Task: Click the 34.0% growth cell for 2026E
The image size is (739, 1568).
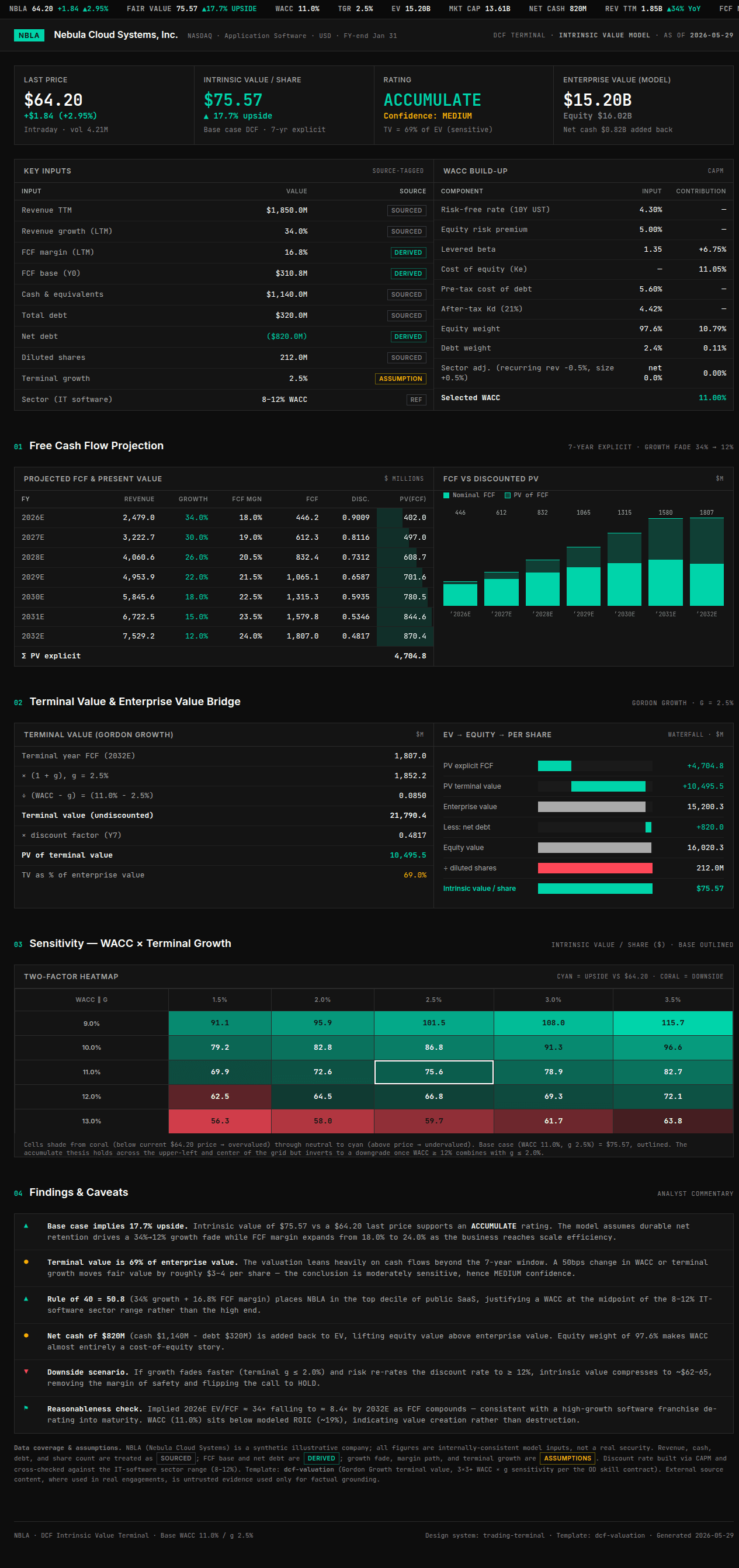Action: click(196, 518)
